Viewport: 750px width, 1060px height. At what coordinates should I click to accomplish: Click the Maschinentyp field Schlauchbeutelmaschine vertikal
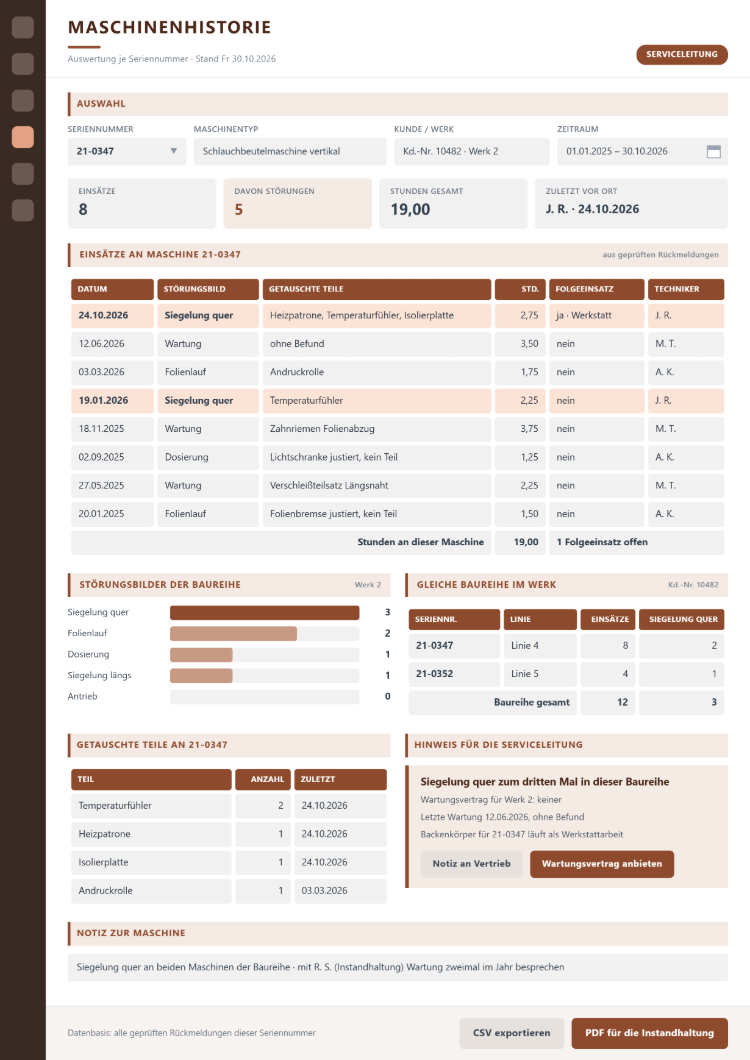tap(290, 151)
